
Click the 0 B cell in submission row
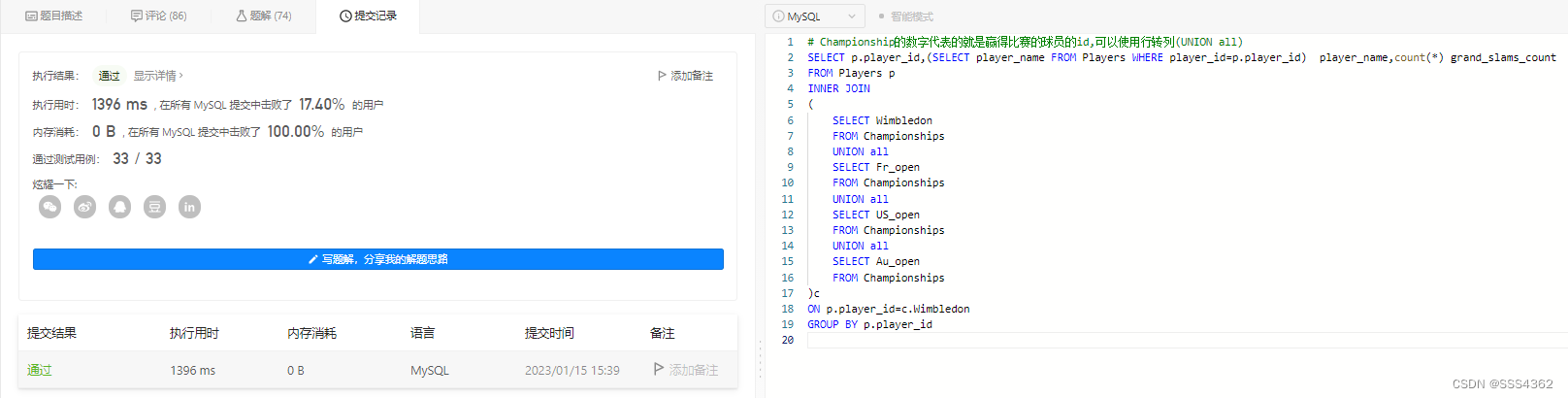(x=296, y=370)
